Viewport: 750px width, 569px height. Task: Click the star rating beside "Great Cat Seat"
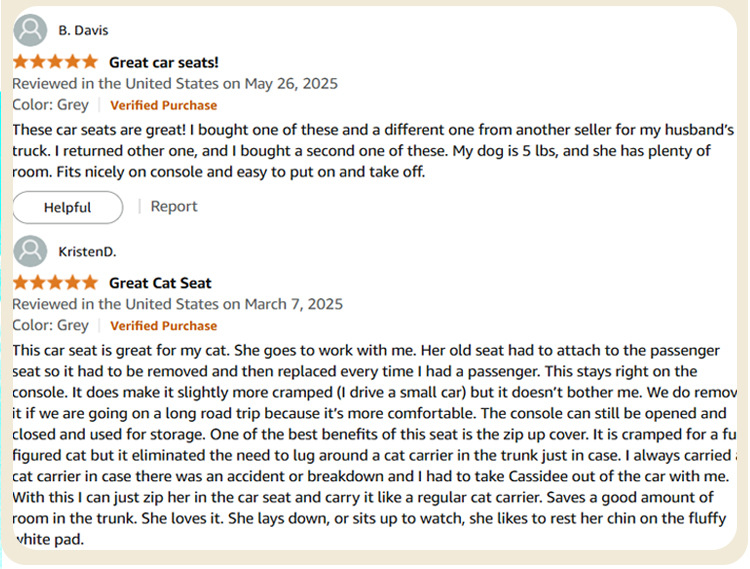click(55, 283)
